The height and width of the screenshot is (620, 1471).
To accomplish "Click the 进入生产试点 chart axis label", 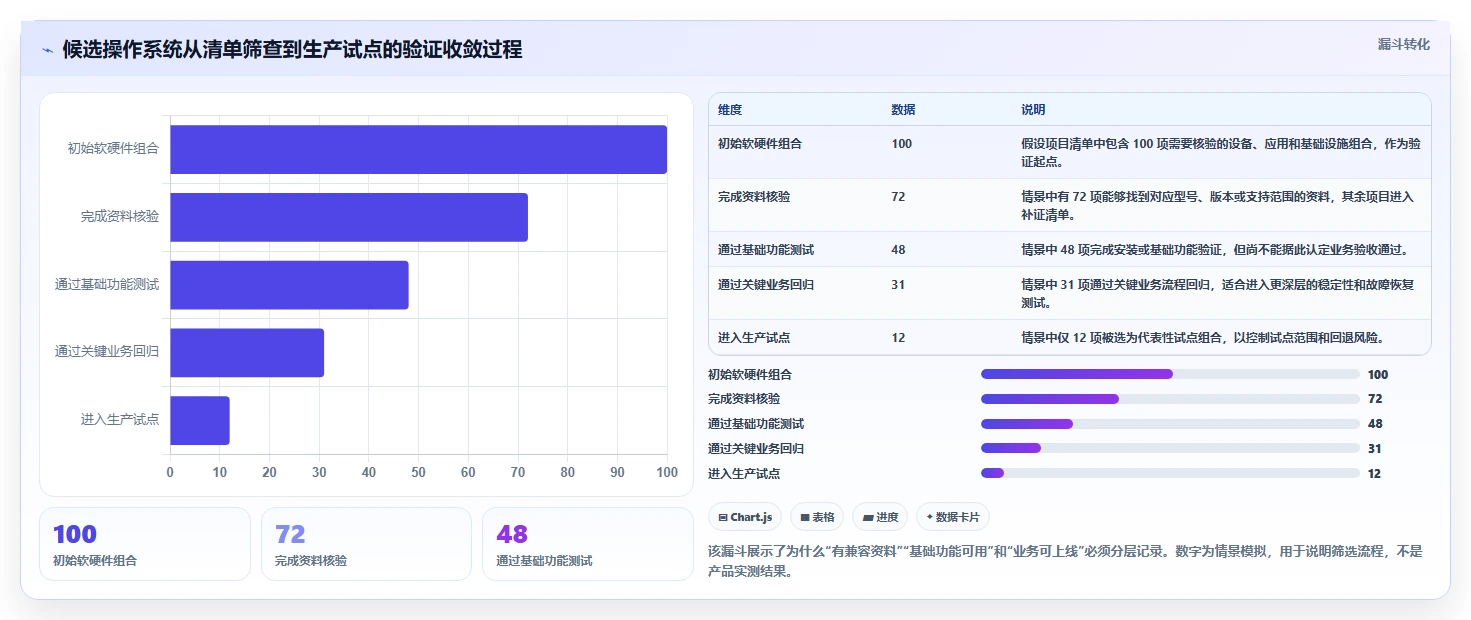I will 120,420.
